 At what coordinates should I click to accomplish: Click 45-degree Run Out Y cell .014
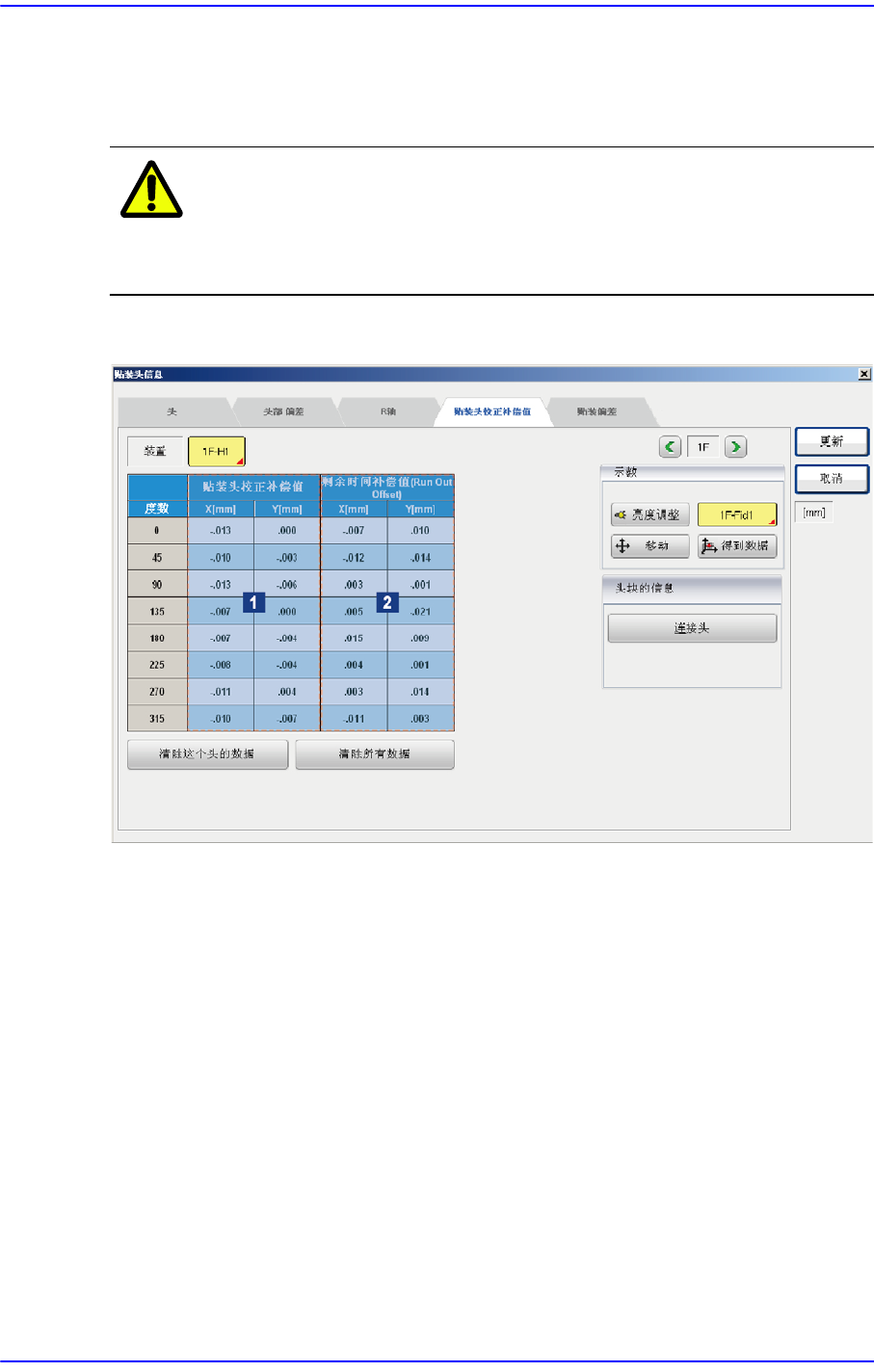tap(421, 558)
